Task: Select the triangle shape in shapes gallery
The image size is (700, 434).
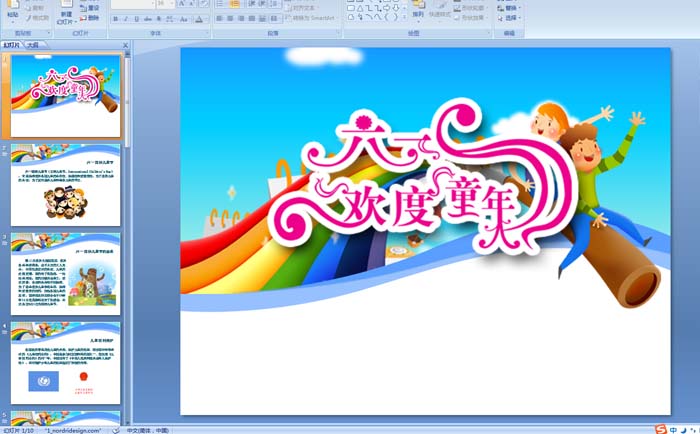Action: coord(360,8)
